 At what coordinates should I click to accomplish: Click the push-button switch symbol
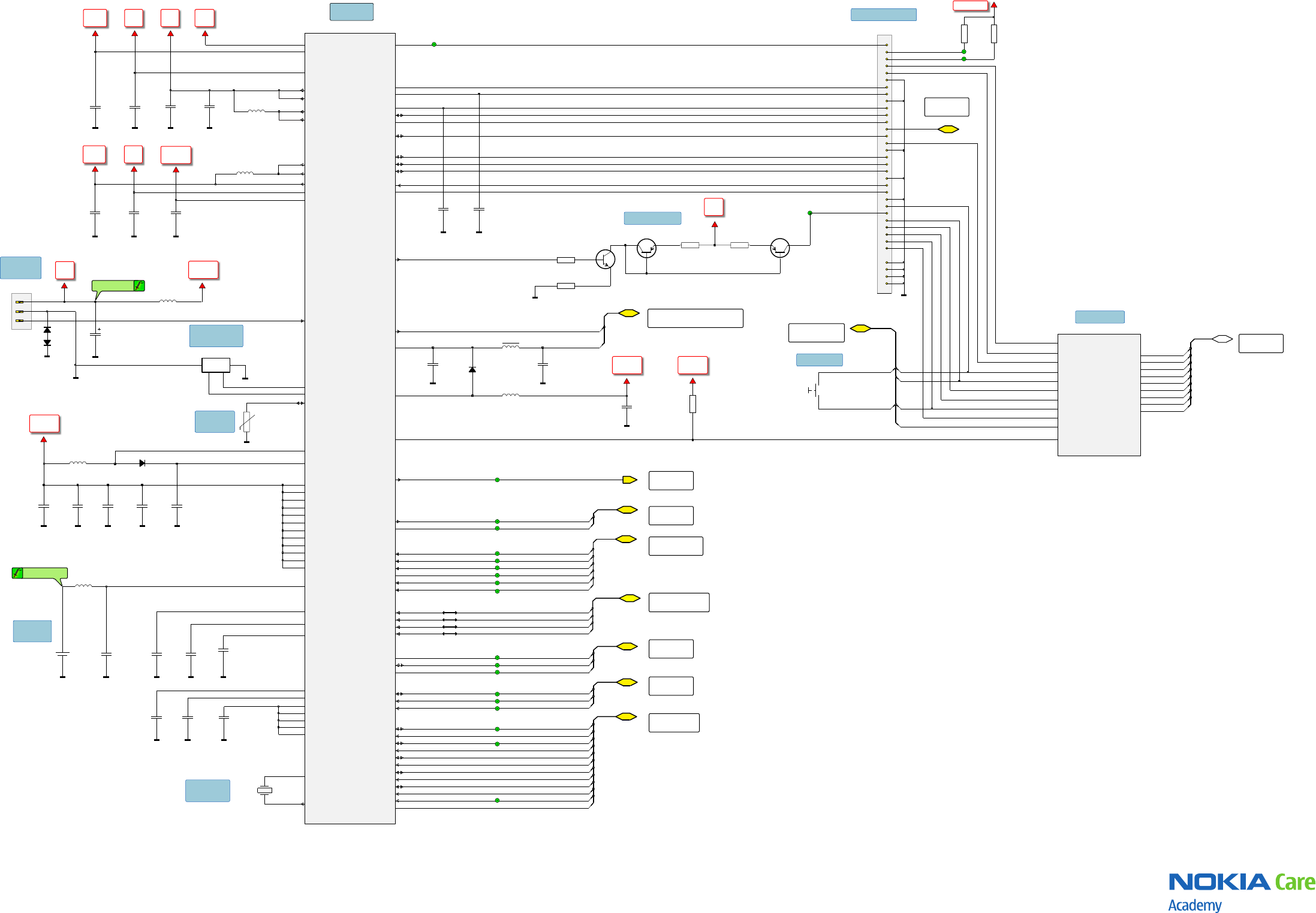(x=814, y=390)
